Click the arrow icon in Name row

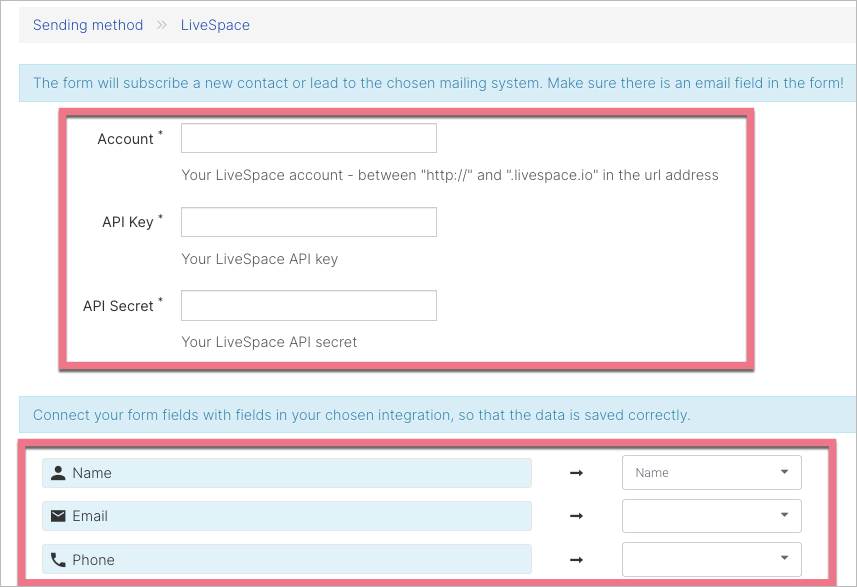576,473
